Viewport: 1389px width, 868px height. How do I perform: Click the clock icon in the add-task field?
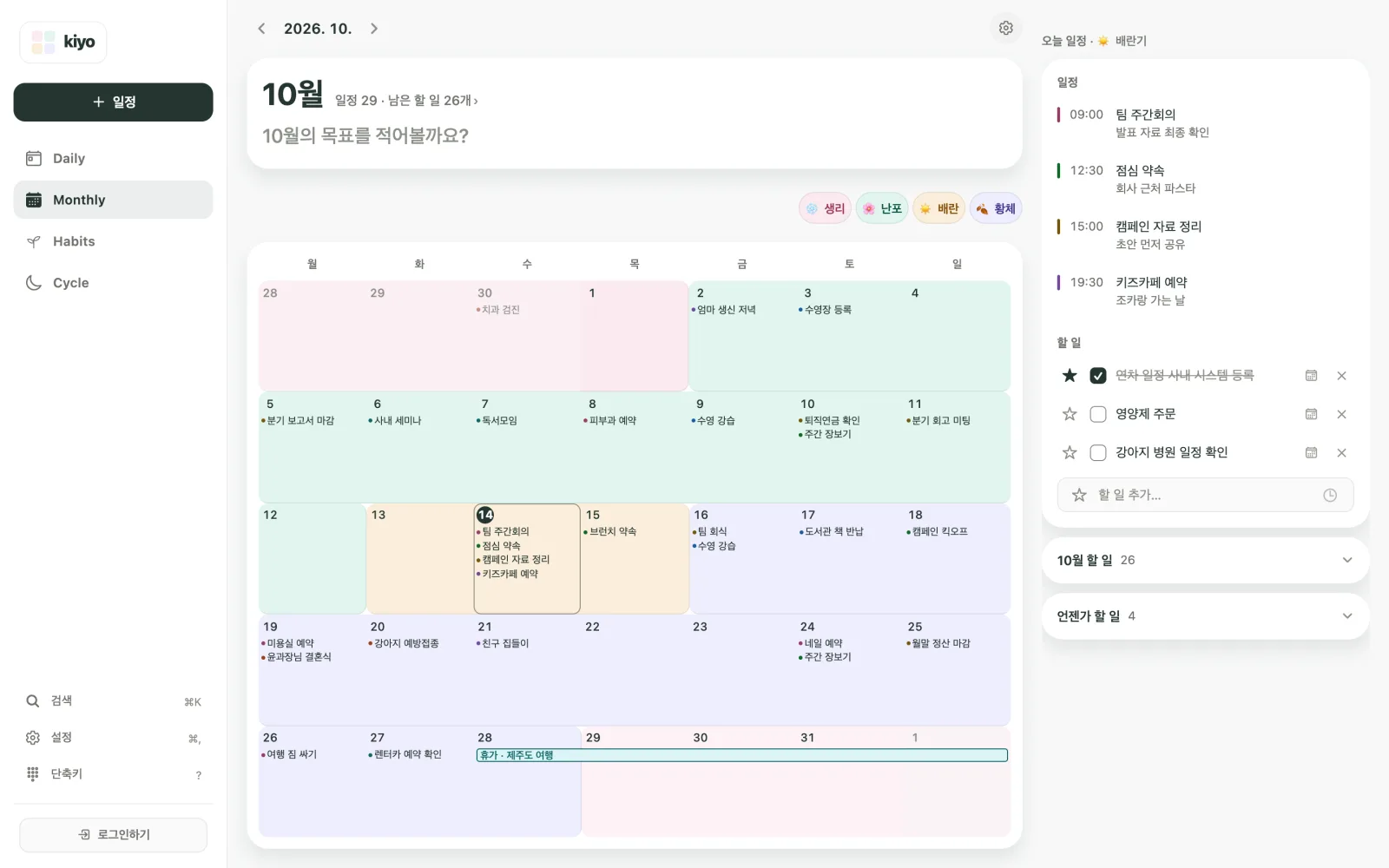pos(1330,495)
